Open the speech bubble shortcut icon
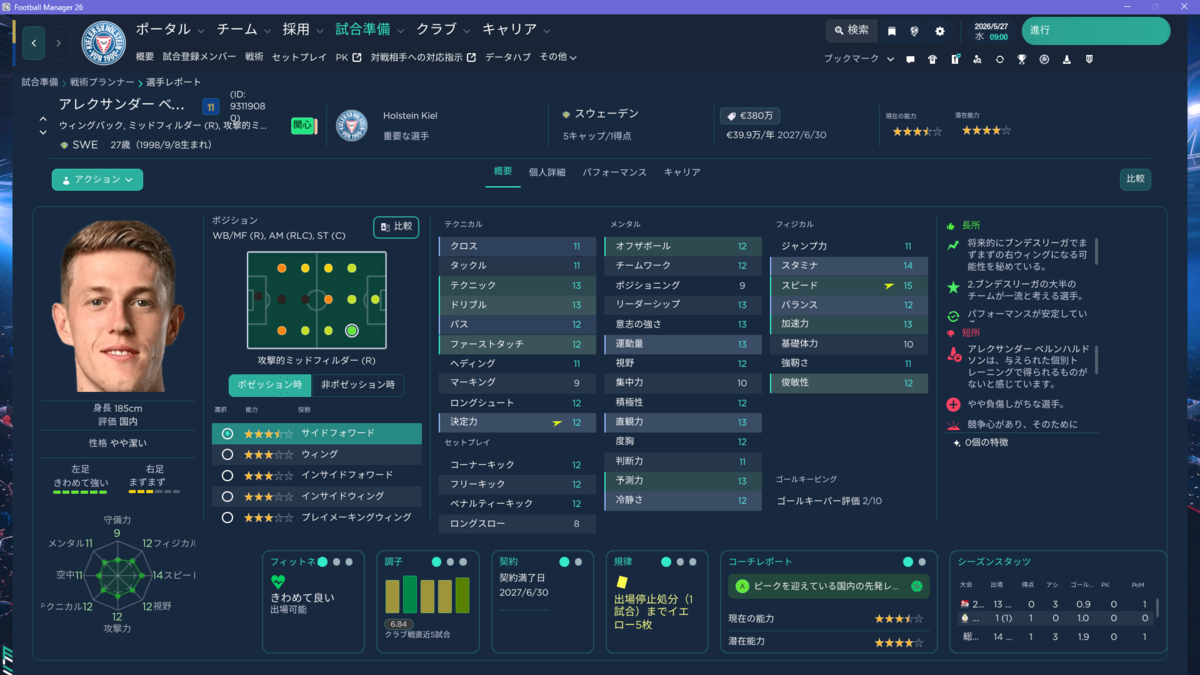The height and width of the screenshot is (675, 1200). (910, 59)
